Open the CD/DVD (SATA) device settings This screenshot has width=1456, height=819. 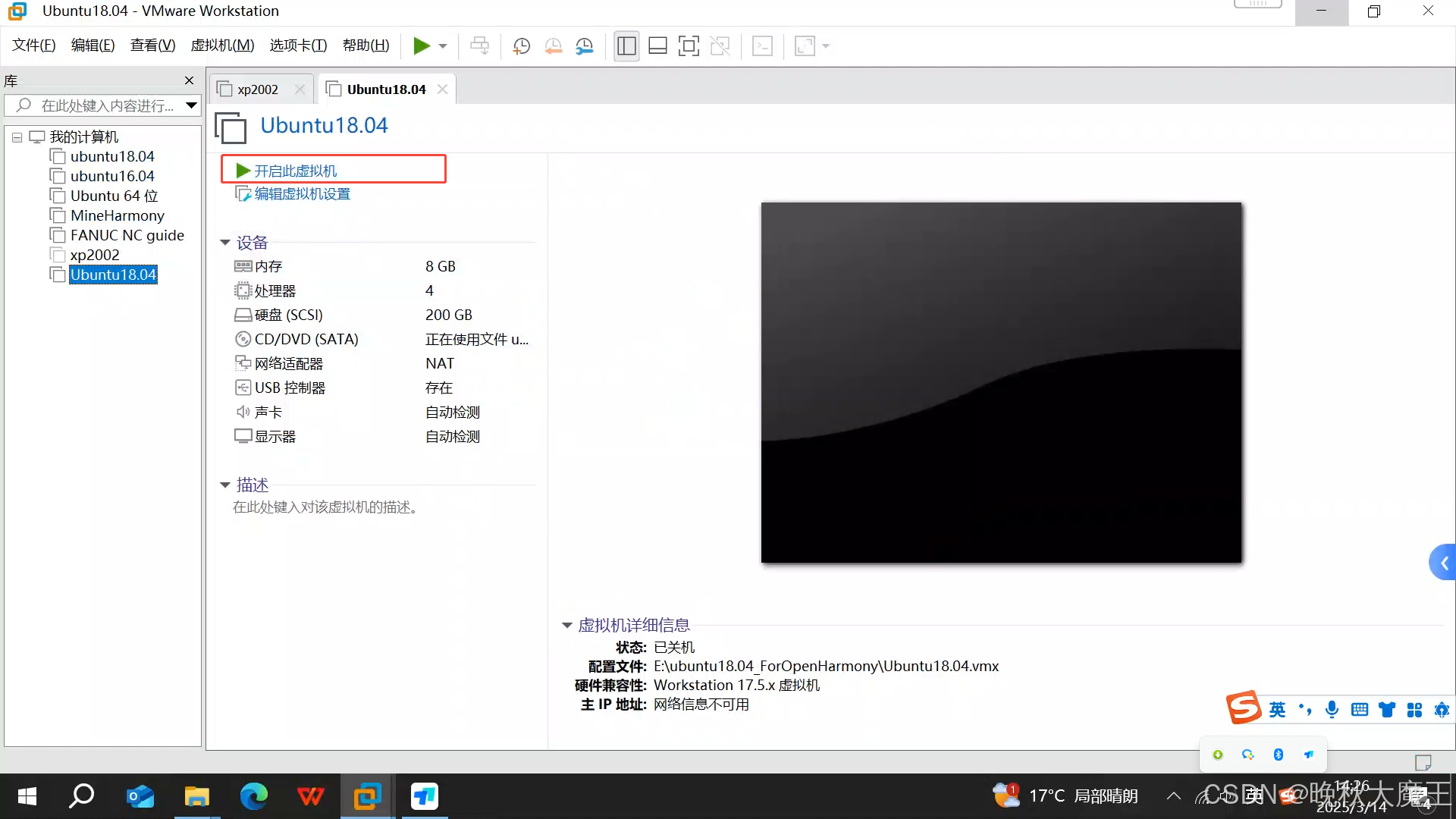coord(306,339)
